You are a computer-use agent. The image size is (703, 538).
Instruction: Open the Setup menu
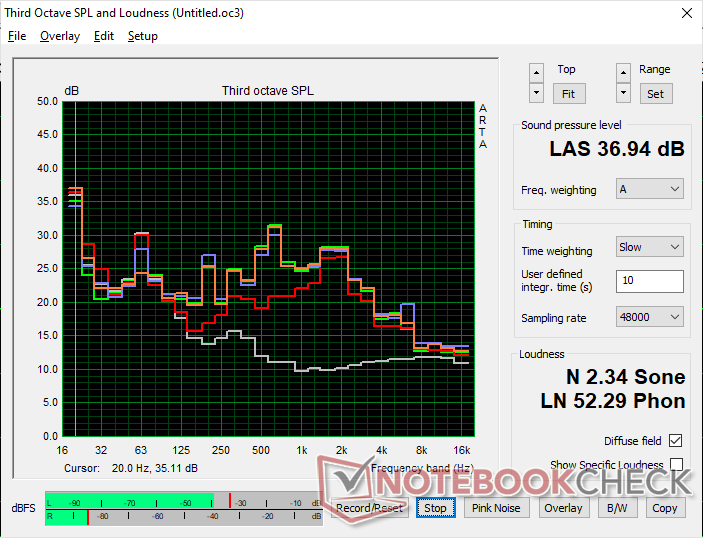click(x=143, y=36)
